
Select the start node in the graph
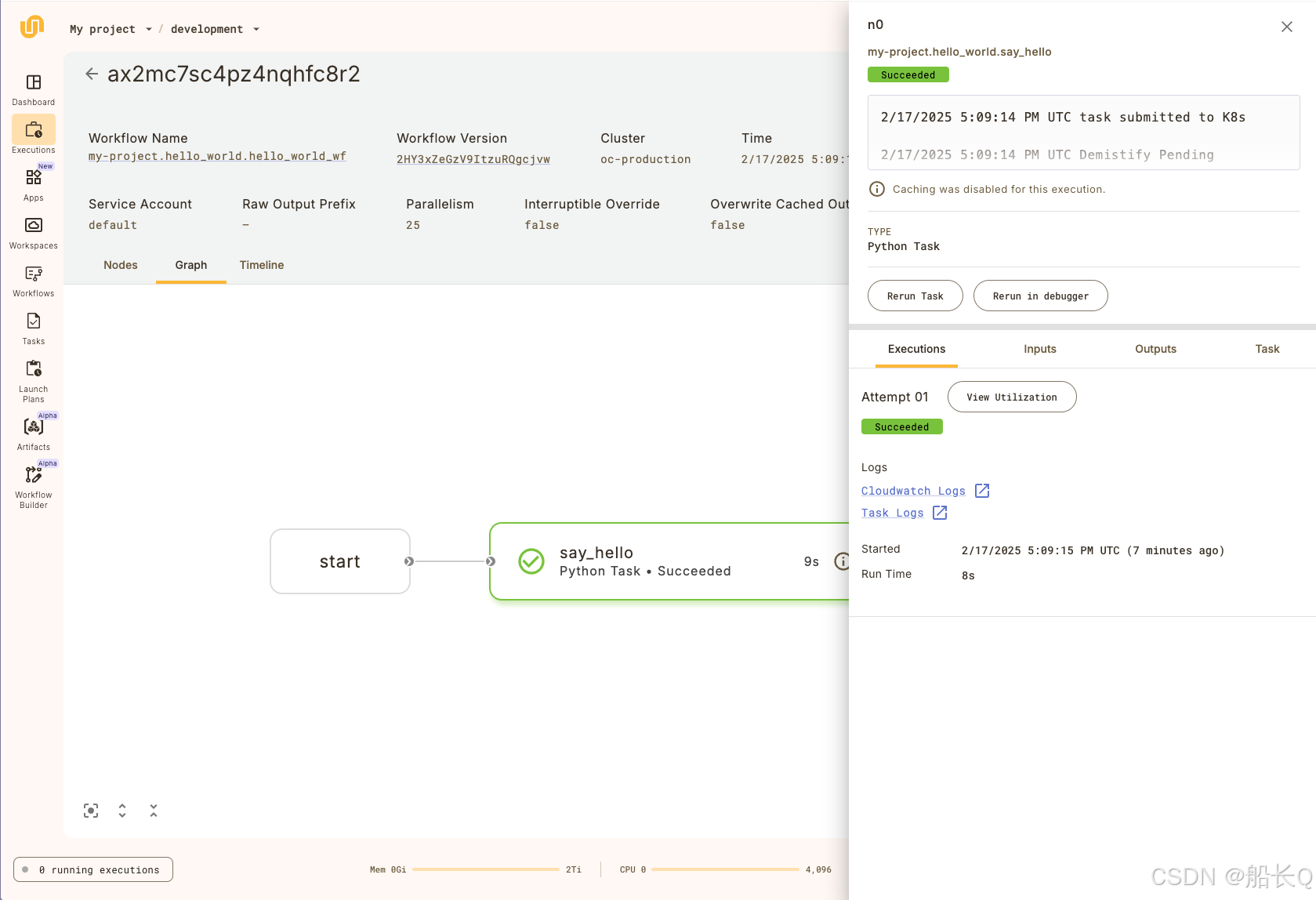tap(339, 561)
